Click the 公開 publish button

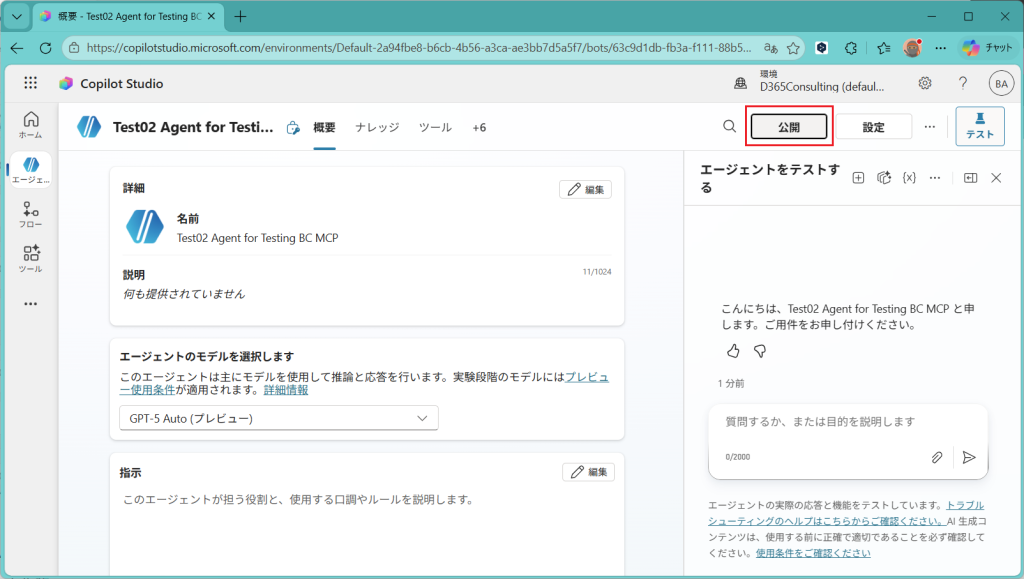coord(789,126)
